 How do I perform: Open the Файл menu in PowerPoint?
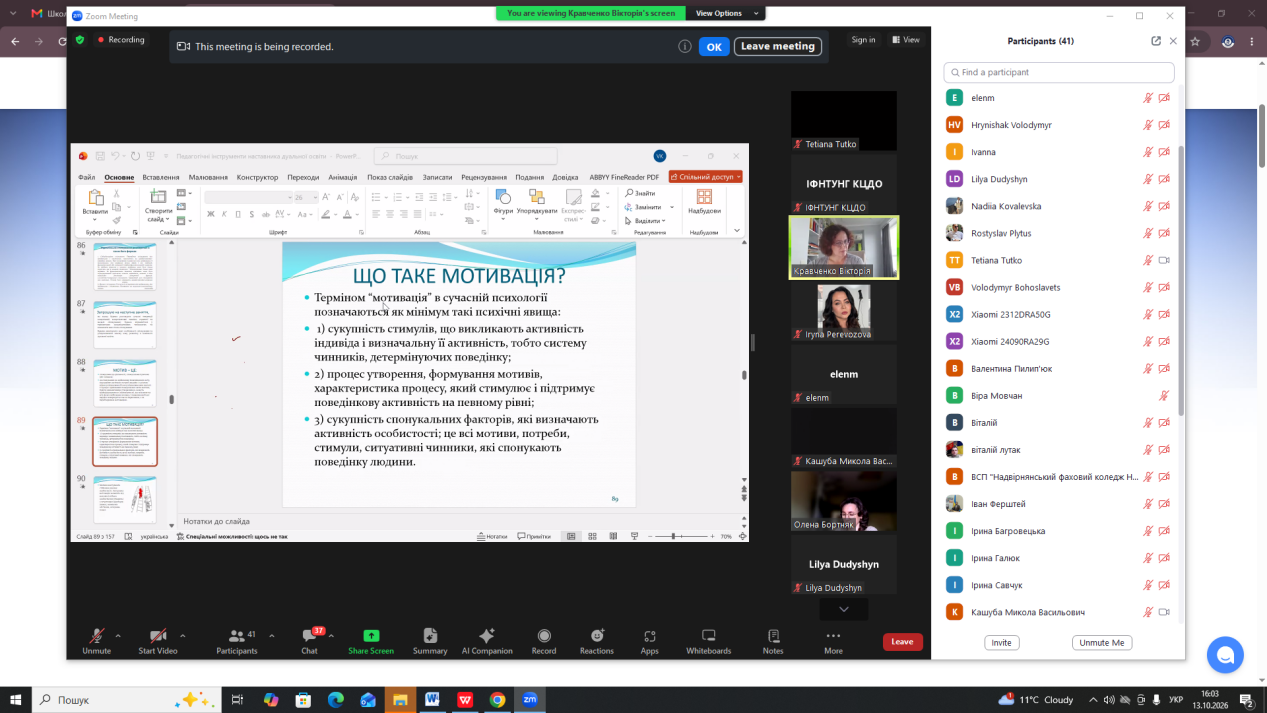[87, 177]
